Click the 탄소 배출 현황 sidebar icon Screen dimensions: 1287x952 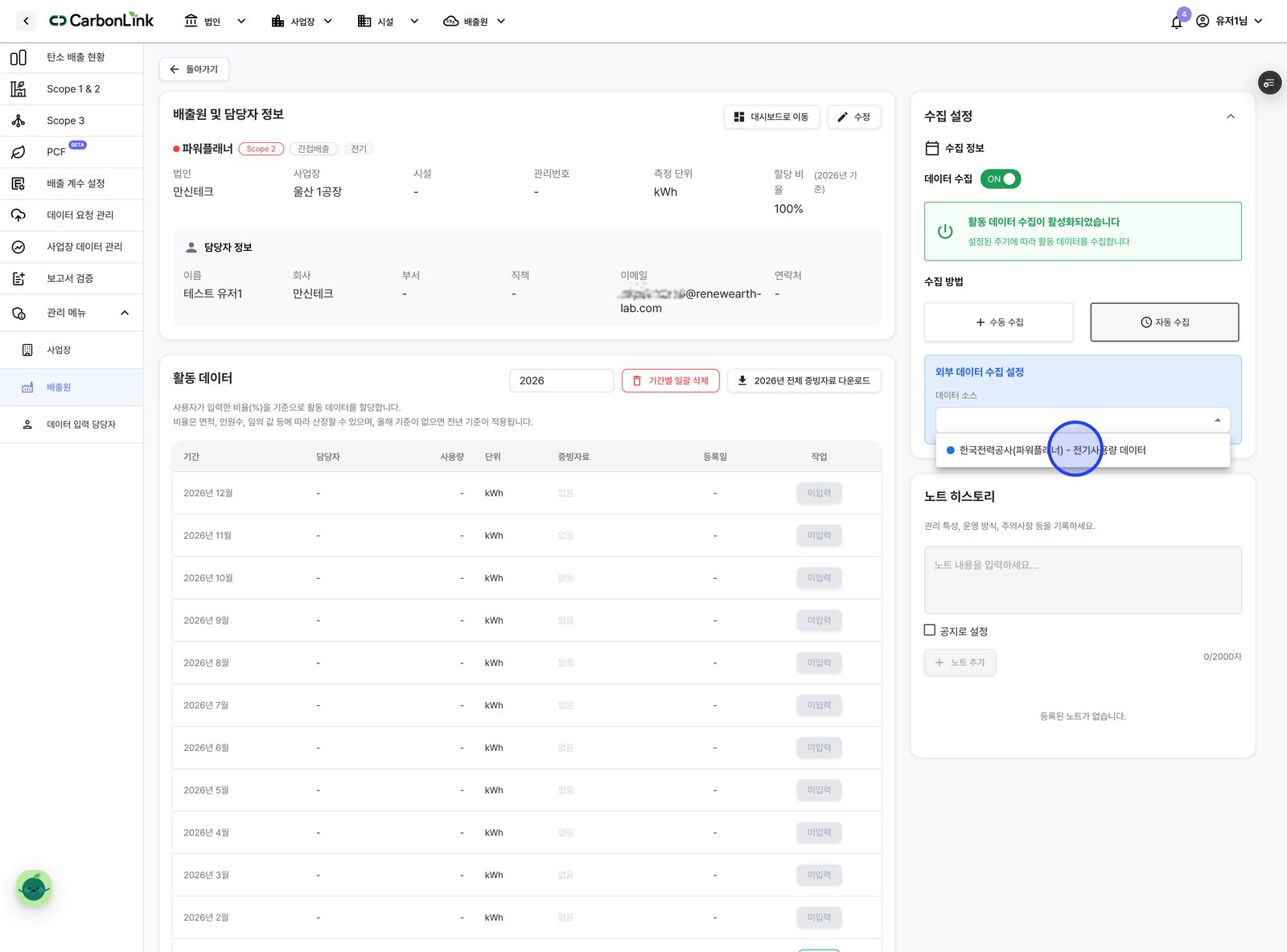point(19,58)
